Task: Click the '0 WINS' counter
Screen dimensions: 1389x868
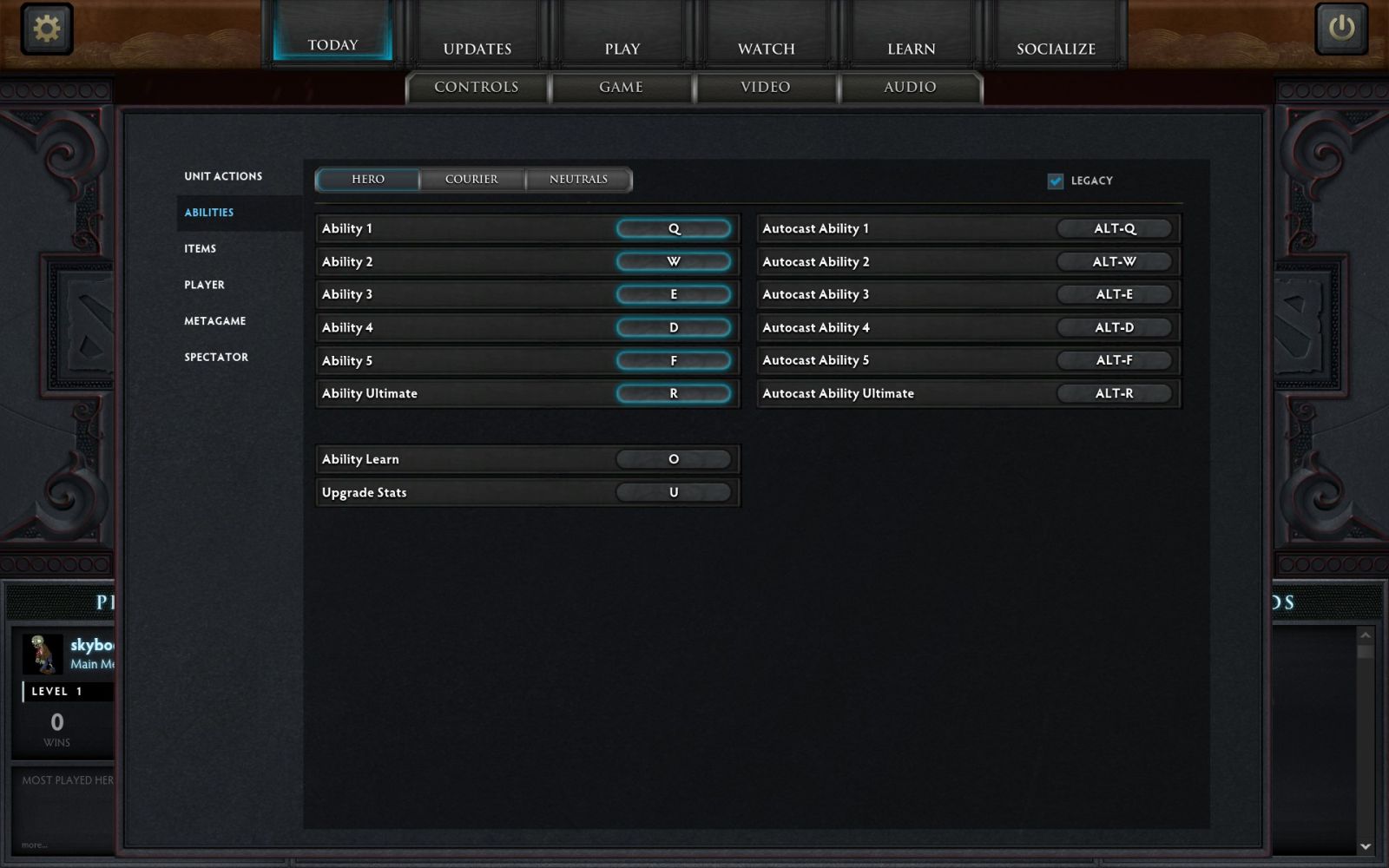Action: pos(57,729)
